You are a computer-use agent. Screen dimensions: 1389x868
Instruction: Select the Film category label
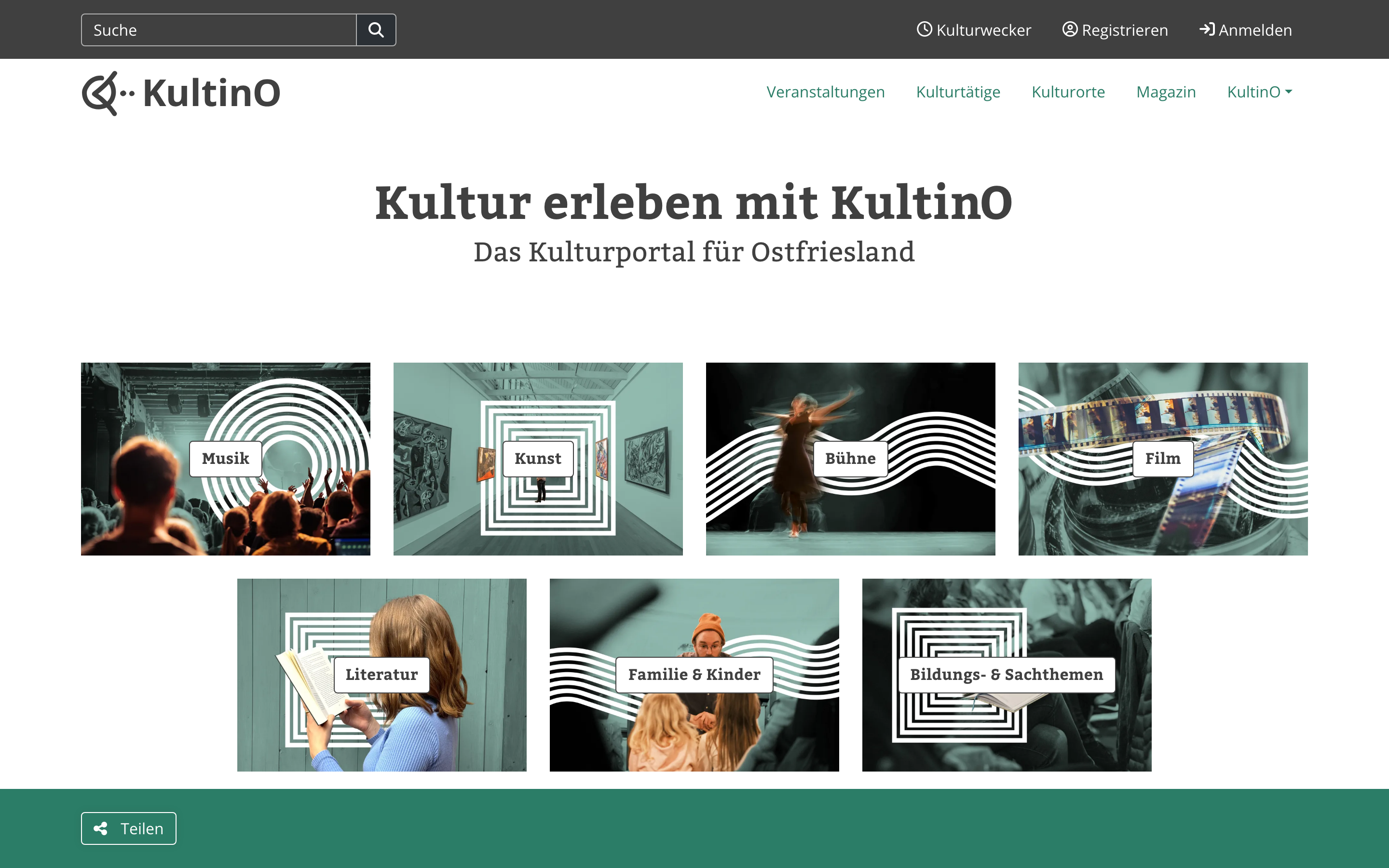[1163, 459]
